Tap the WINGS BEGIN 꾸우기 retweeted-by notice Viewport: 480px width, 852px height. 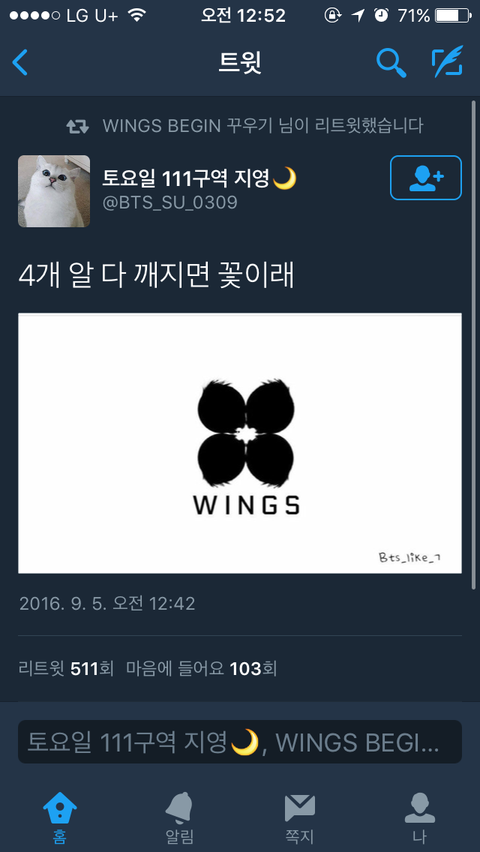pos(263,126)
